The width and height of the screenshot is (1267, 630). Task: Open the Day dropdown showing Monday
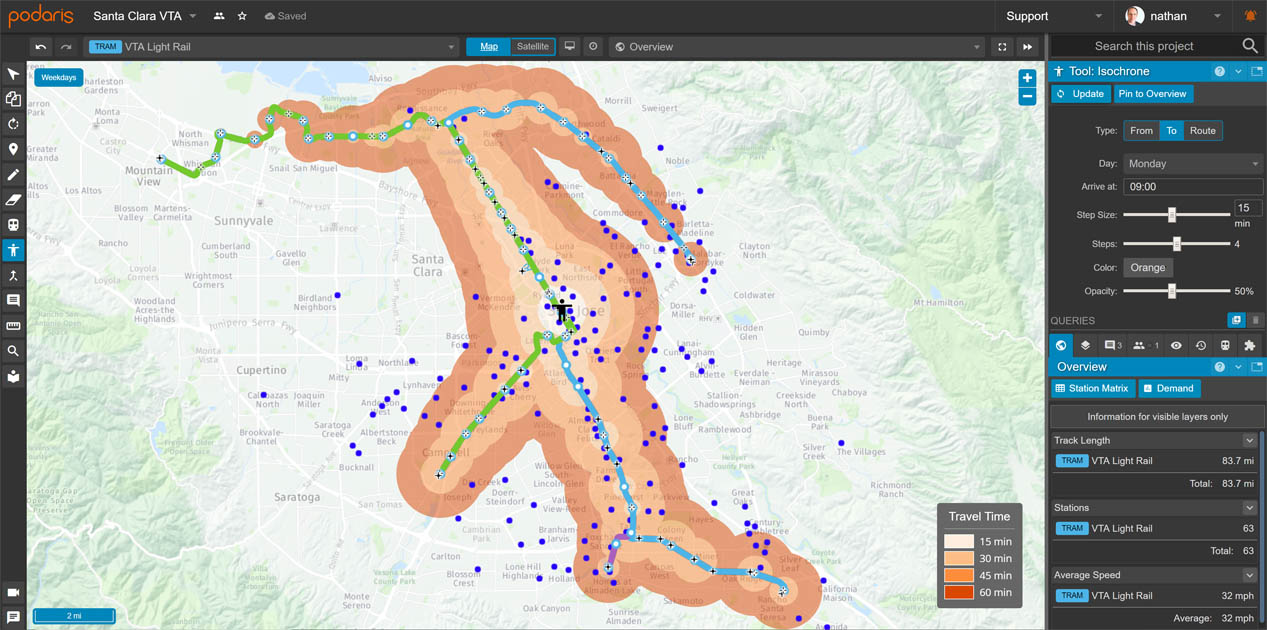1193,164
